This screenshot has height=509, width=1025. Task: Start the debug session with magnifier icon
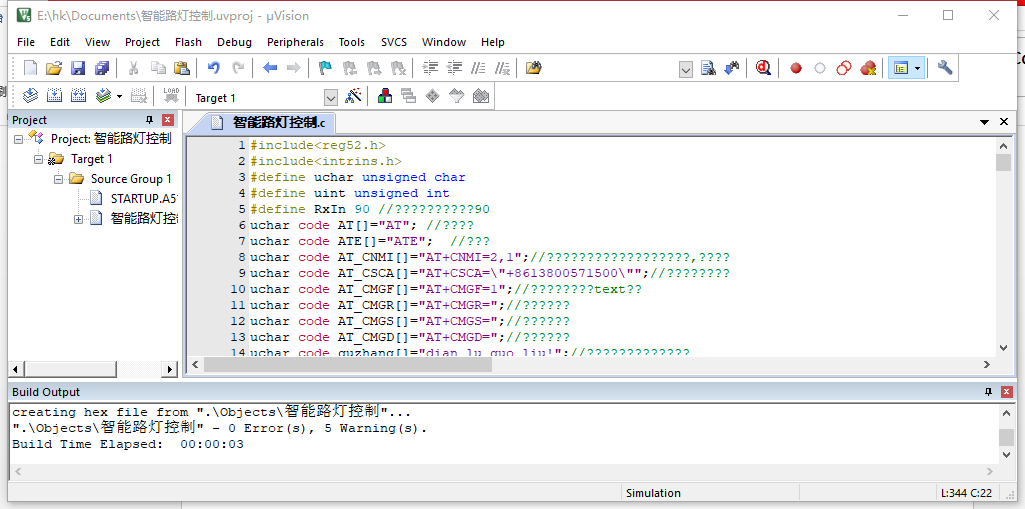(764, 68)
